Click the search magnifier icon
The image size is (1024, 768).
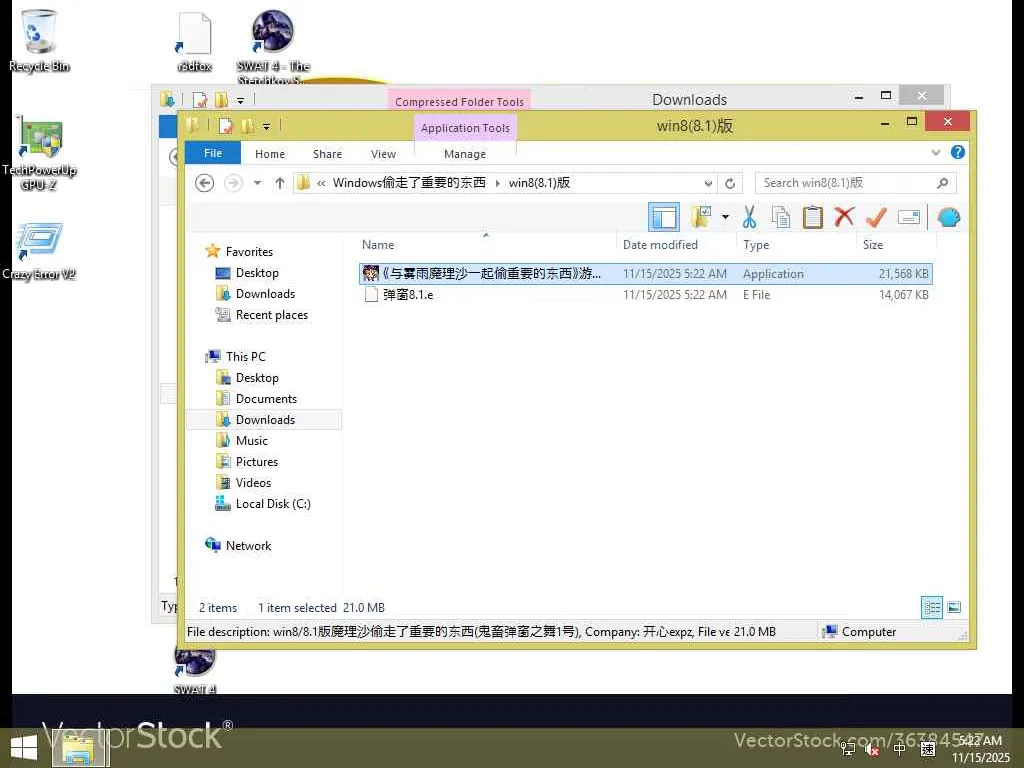942,183
